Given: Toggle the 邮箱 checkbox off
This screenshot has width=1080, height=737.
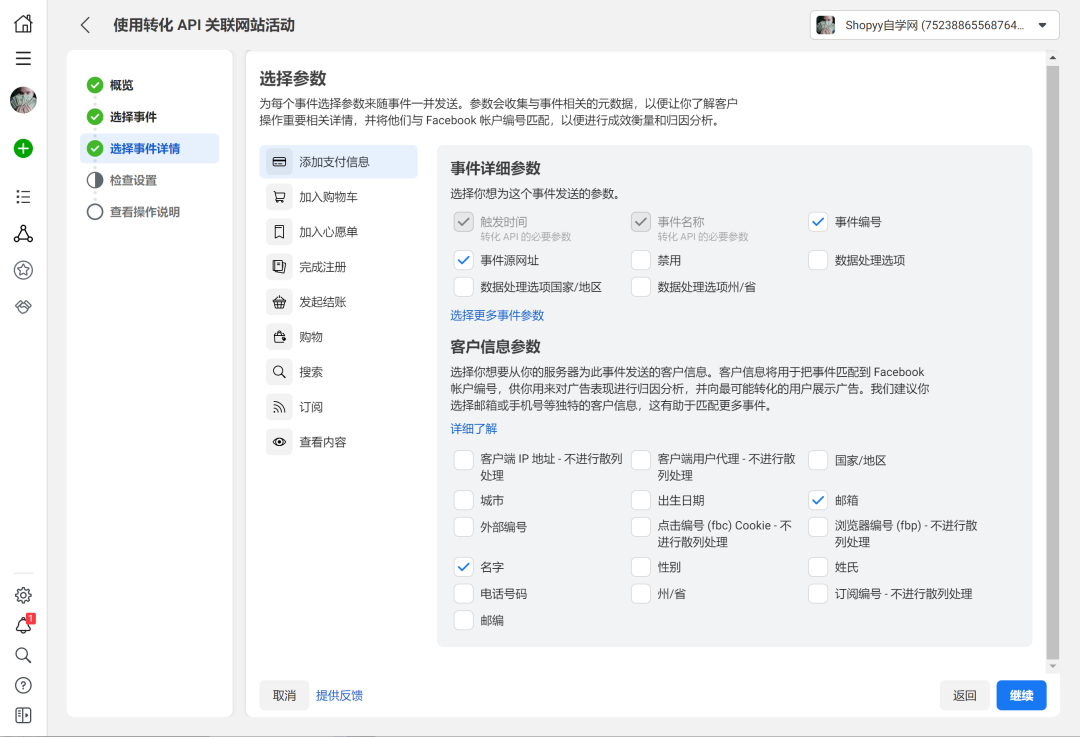Looking at the screenshot, I should pos(818,500).
